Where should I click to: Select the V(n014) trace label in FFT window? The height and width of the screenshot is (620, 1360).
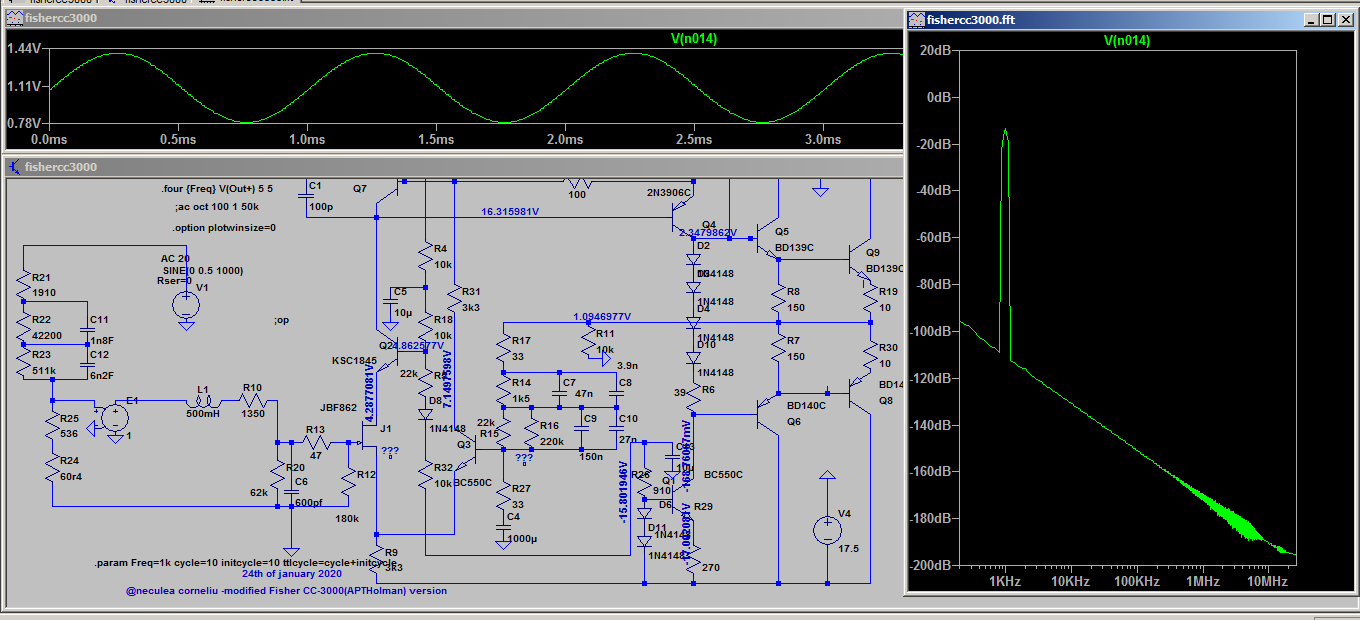click(x=1127, y=41)
